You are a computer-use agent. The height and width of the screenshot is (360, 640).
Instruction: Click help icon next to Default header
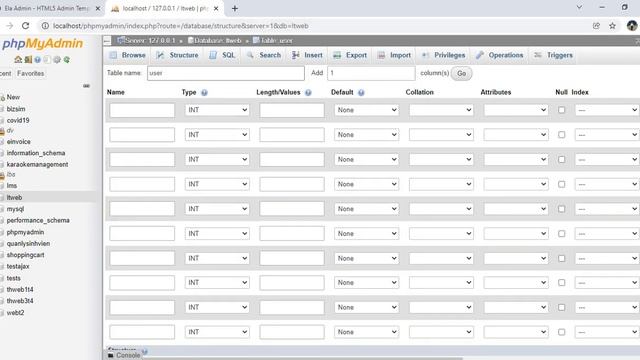coord(361,93)
